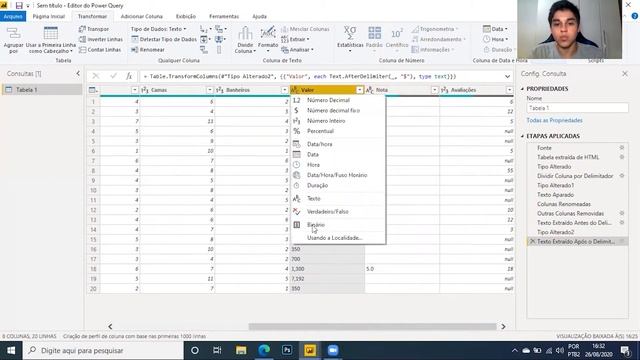This screenshot has width=640, height=360.
Task: Click the horizontal scrollbar thumb
Action: [x=372, y=327]
